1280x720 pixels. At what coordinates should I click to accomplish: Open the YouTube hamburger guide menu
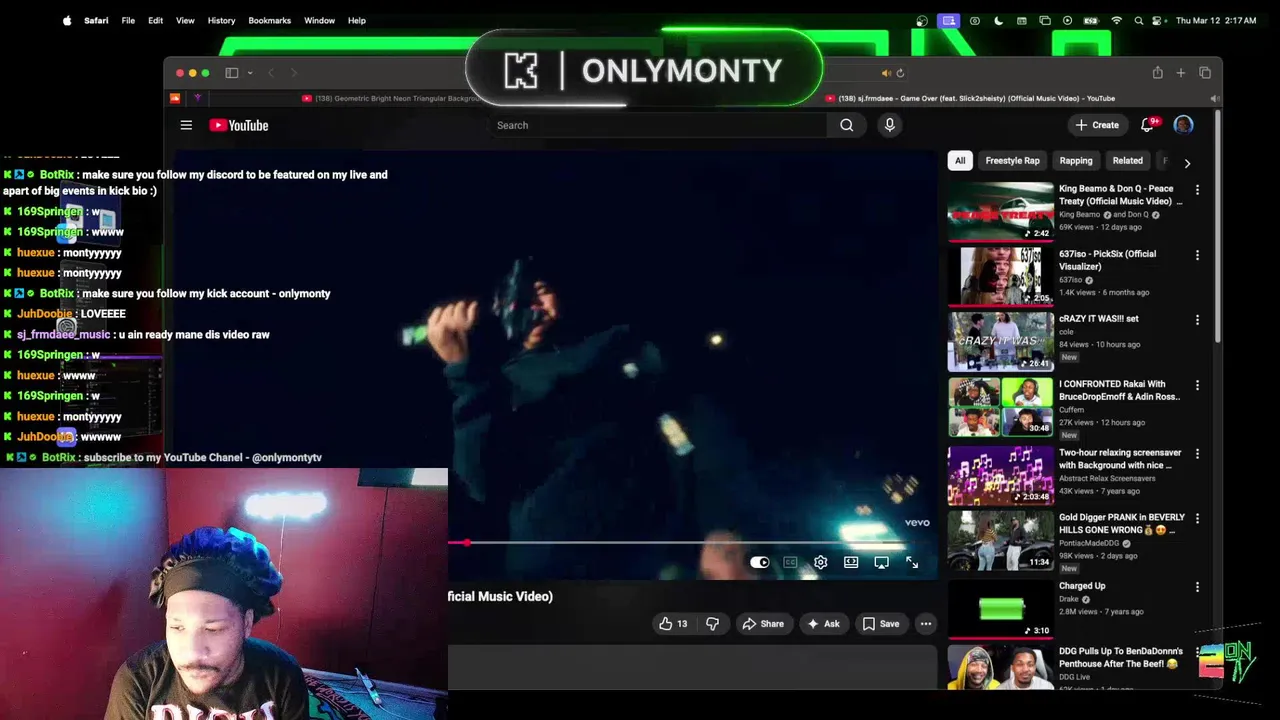(186, 125)
